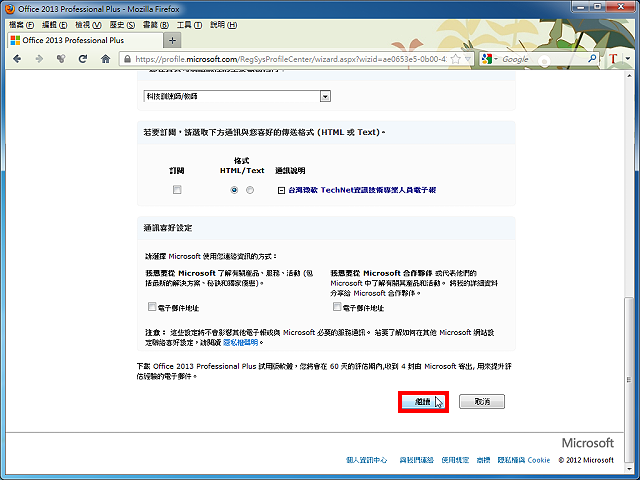Click the red T toolbar icon
Screen dimensions: 640x480
pyautogui.click(x=613, y=59)
